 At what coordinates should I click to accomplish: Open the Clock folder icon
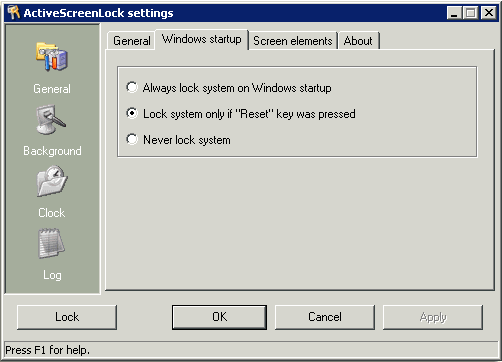point(52,181)
